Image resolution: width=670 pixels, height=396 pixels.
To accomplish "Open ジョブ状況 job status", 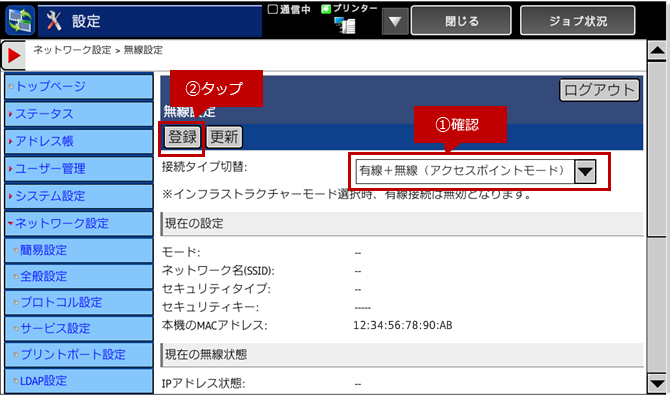I will click(x=577, y=21).
